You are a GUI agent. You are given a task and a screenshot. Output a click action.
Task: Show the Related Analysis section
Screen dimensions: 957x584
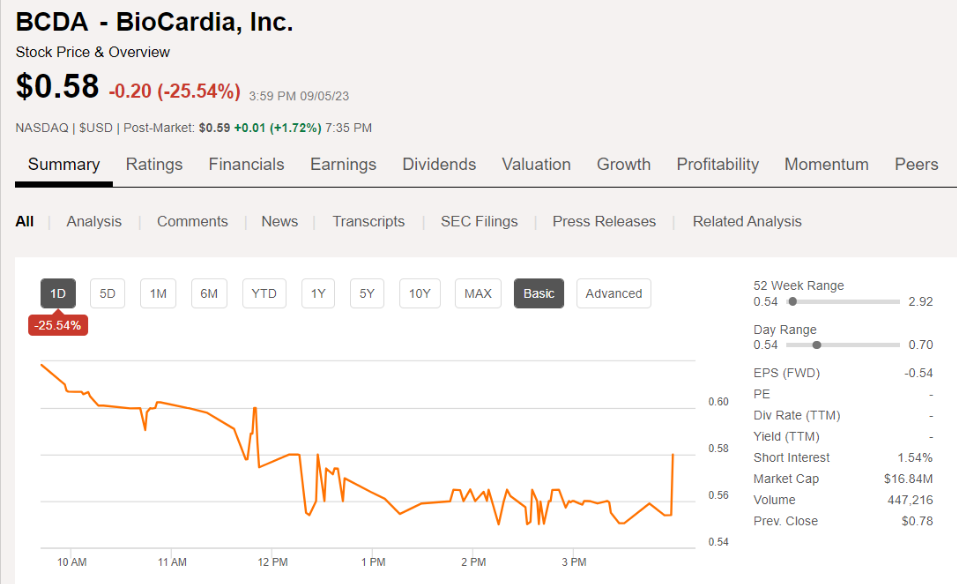click(x=747, y=221)
